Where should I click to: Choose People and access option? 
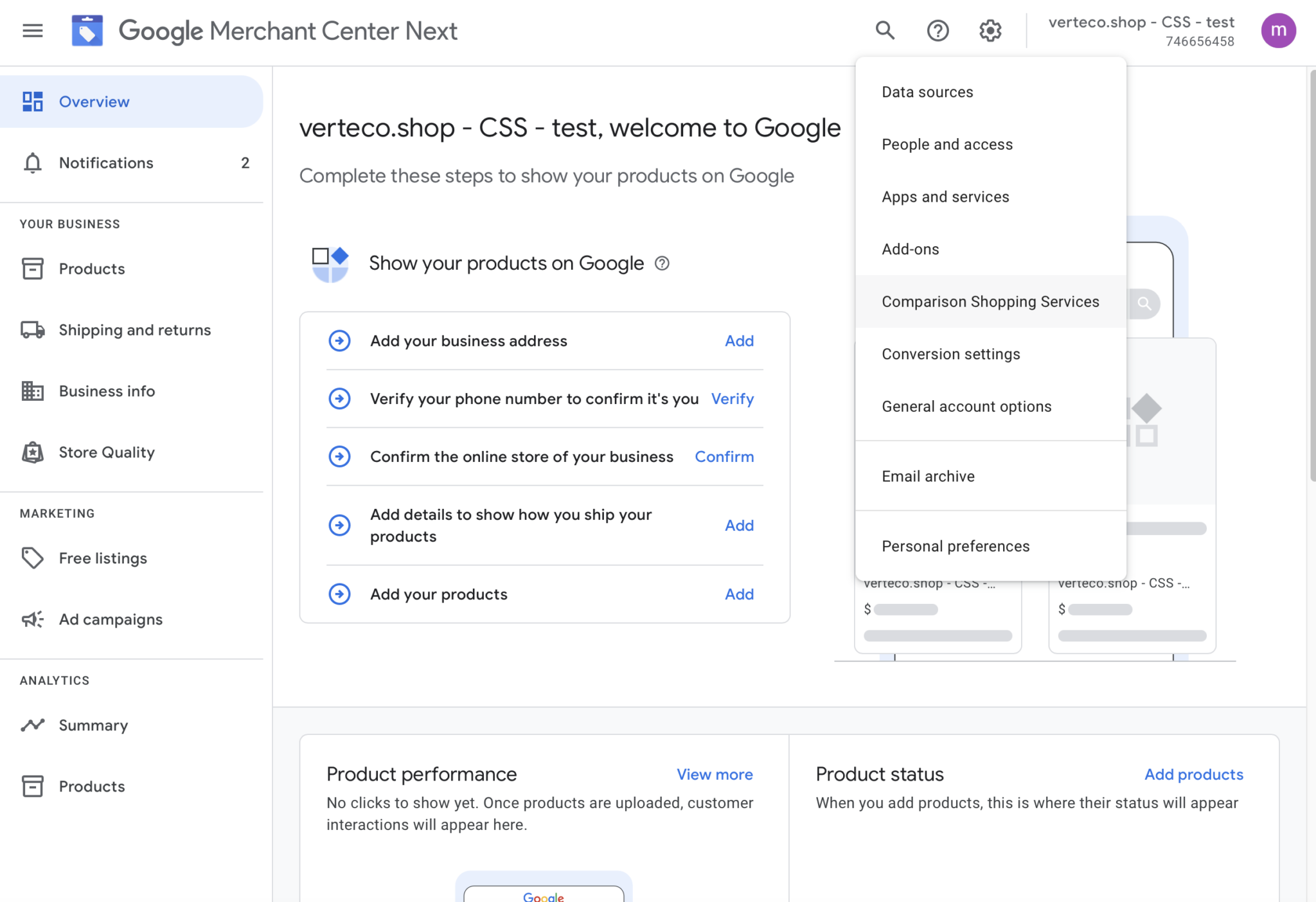pos(947,145)
